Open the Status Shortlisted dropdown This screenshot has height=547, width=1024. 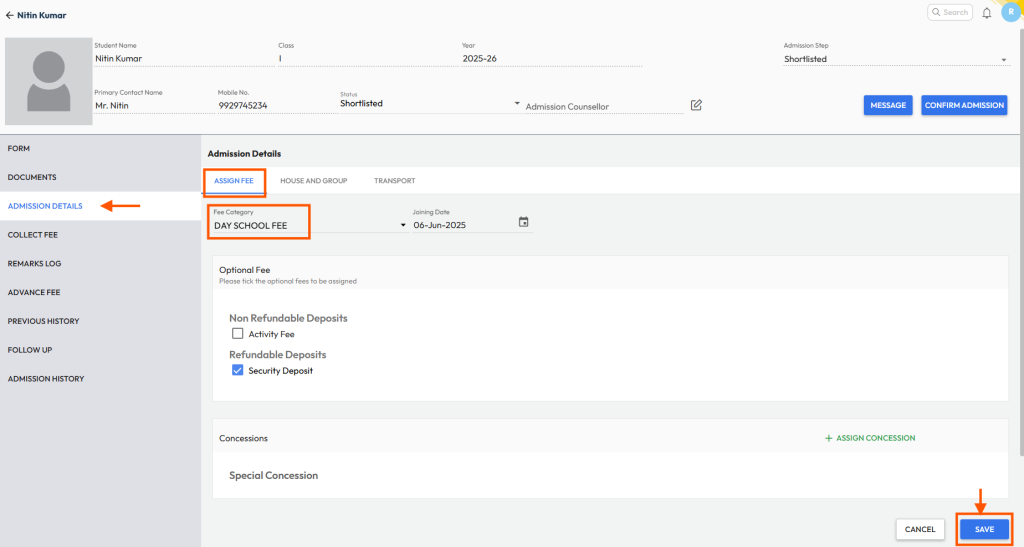click(430, 103)
